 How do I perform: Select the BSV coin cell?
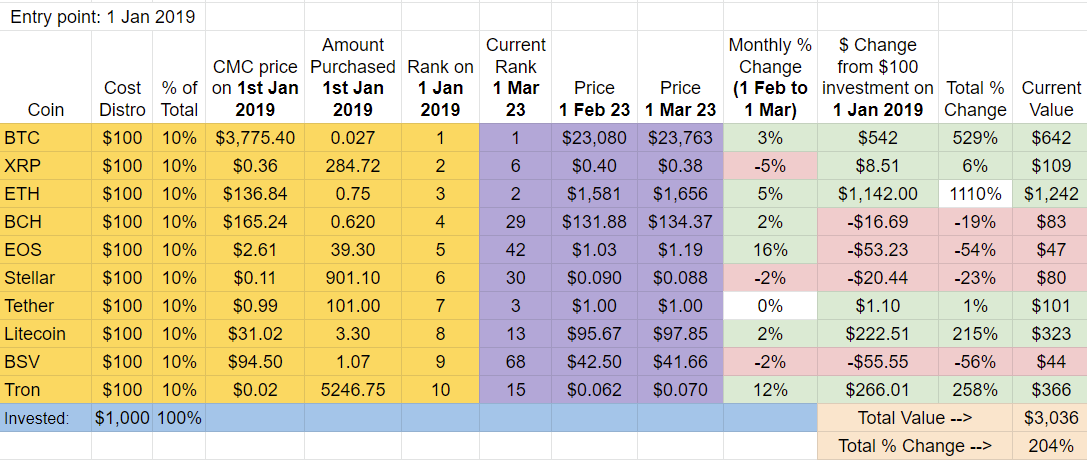pos(46,362)
